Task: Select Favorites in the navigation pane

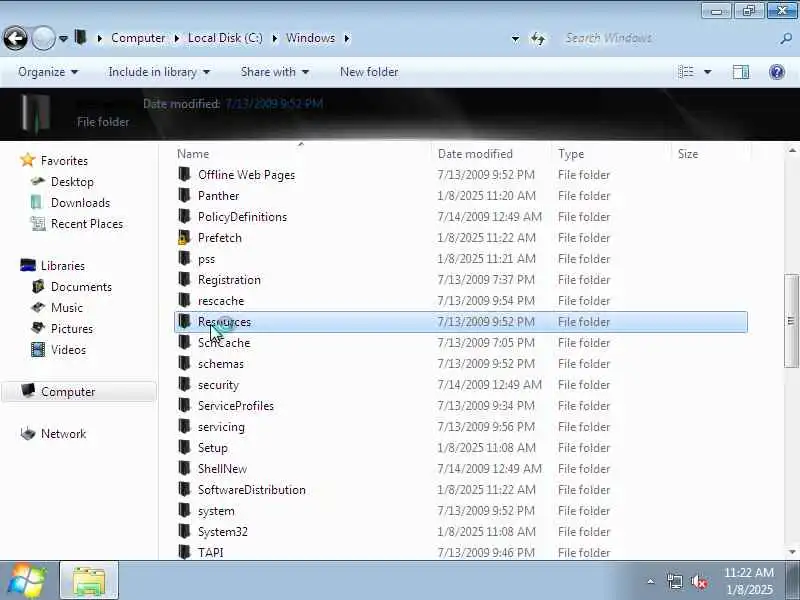Action: pyautogui.click(x=64, y=161)
